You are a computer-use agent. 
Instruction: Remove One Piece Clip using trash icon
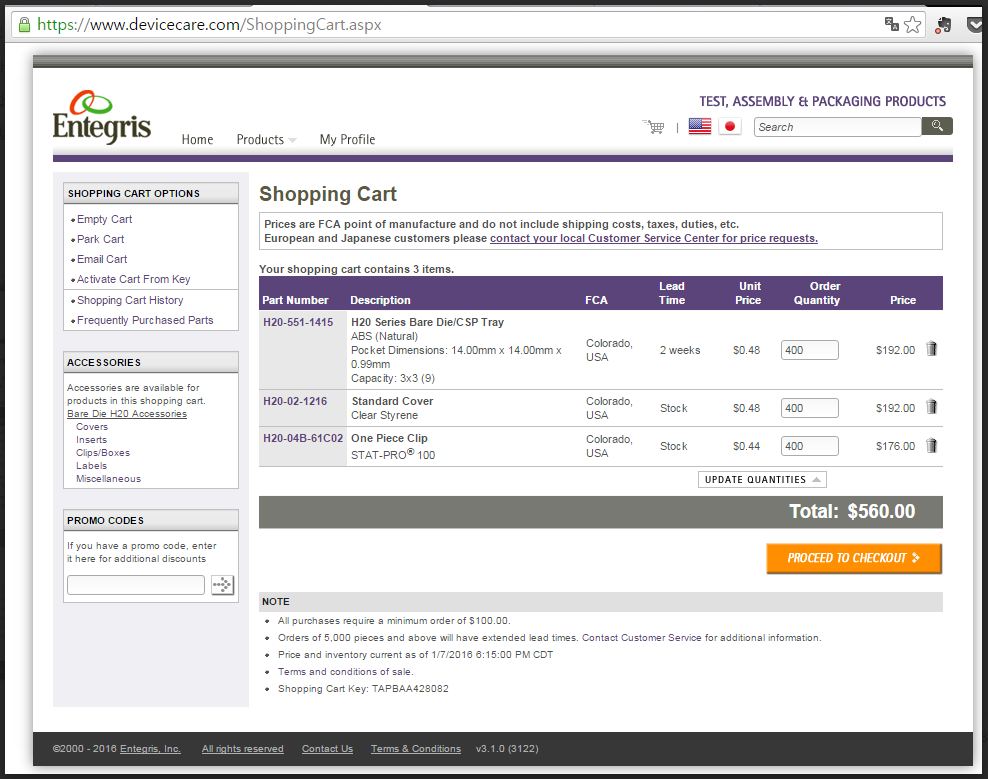(x=931, y=446)
